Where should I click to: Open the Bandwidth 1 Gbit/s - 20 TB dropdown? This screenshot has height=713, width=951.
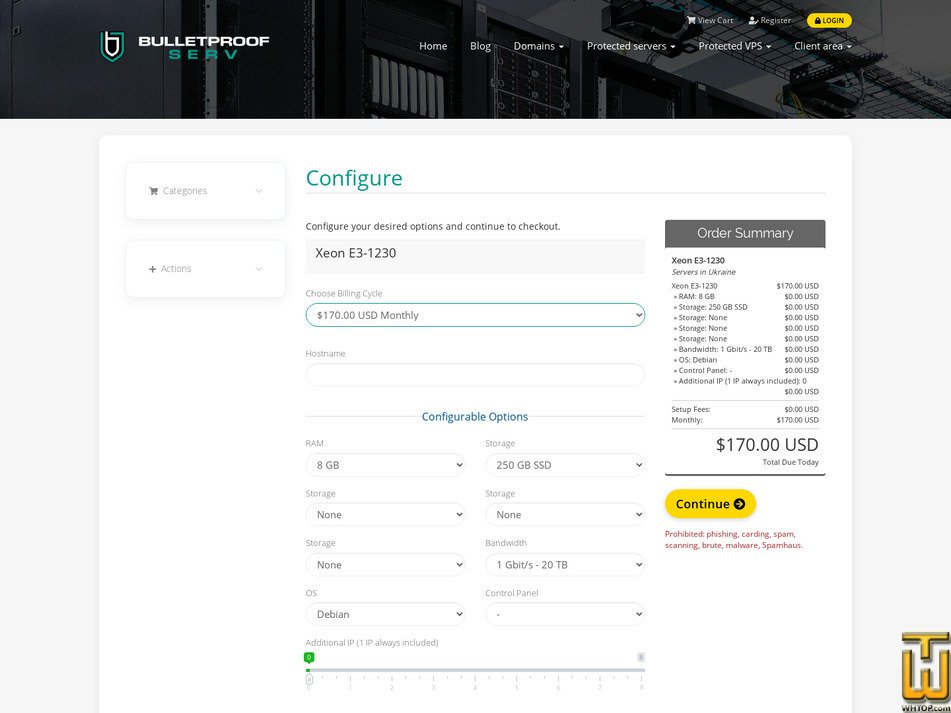tap(565, 564)
